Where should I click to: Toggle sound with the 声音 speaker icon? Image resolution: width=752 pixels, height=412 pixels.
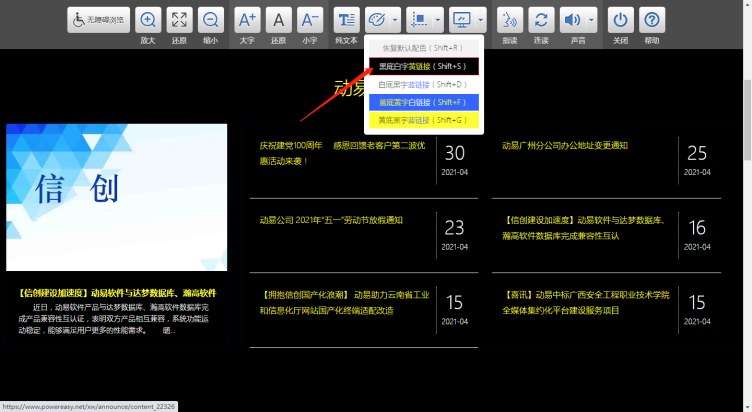tap(572, 20)
